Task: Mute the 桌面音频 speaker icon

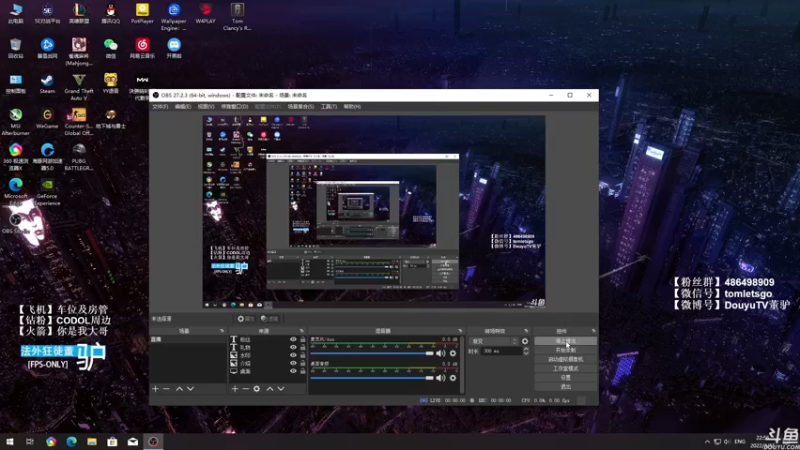Action: coord(441,378)
